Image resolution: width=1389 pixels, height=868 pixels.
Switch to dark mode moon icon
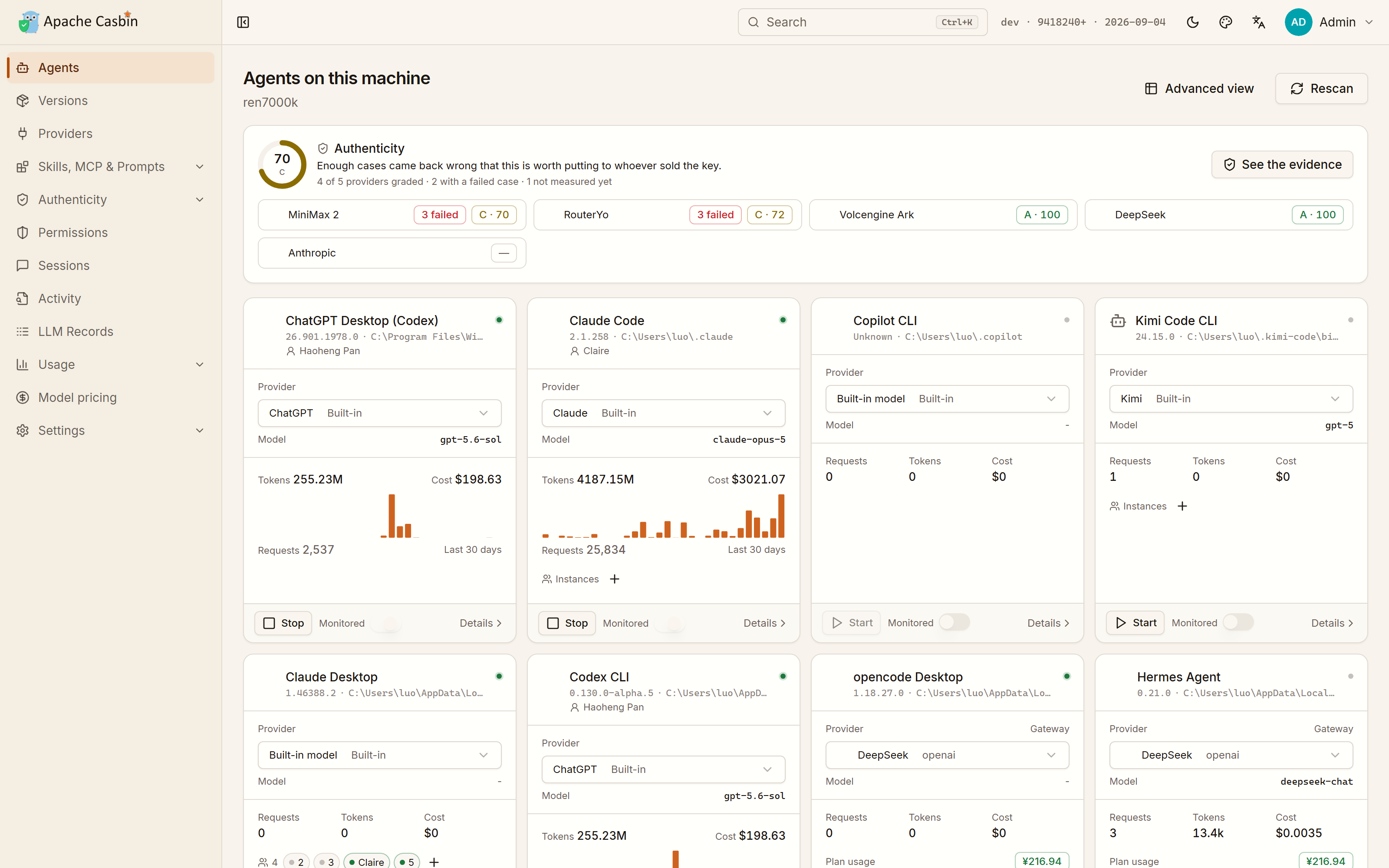pyautogui.click(x=1192, y=22)
